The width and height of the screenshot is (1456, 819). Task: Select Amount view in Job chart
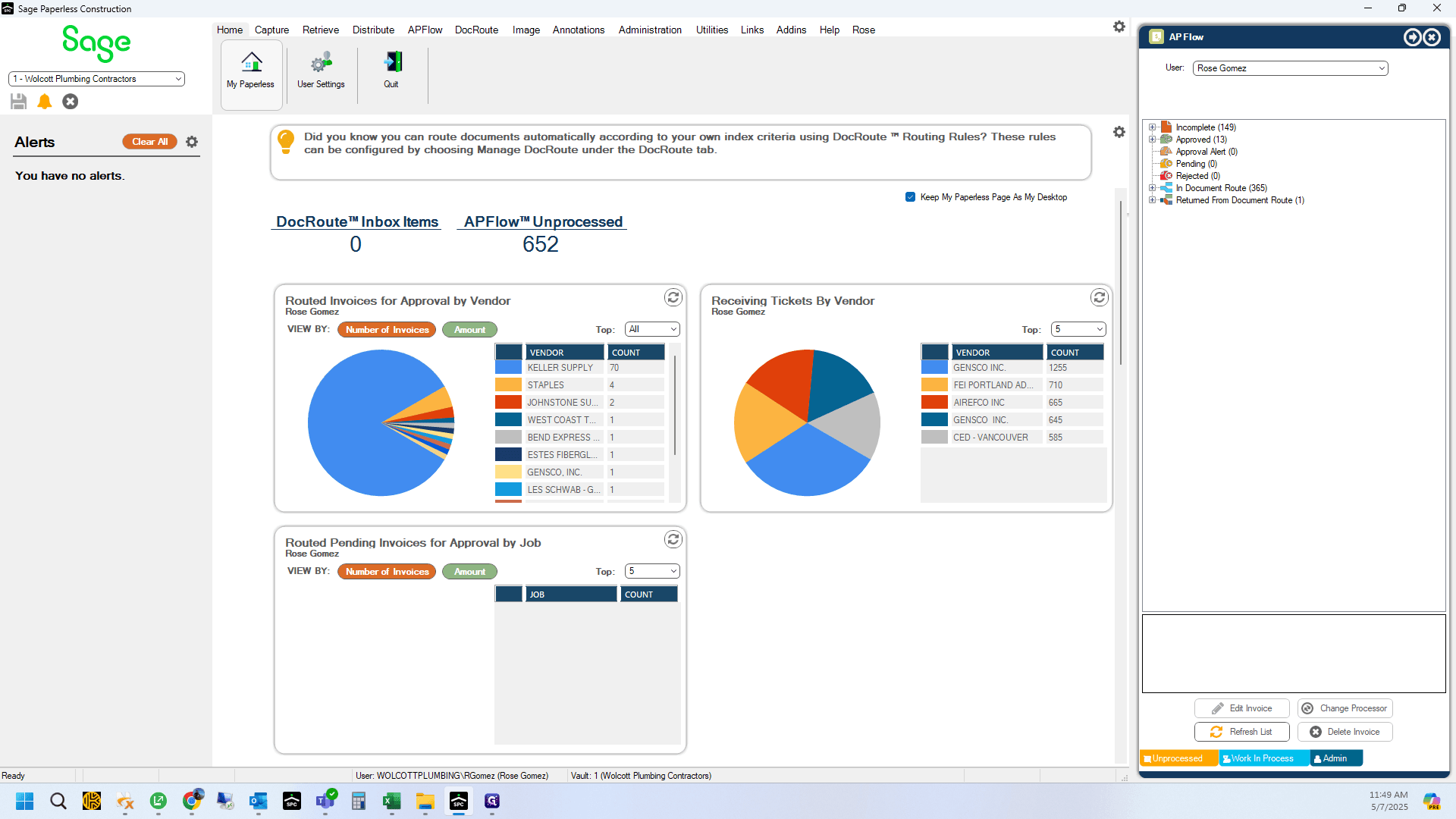(469, 572)
